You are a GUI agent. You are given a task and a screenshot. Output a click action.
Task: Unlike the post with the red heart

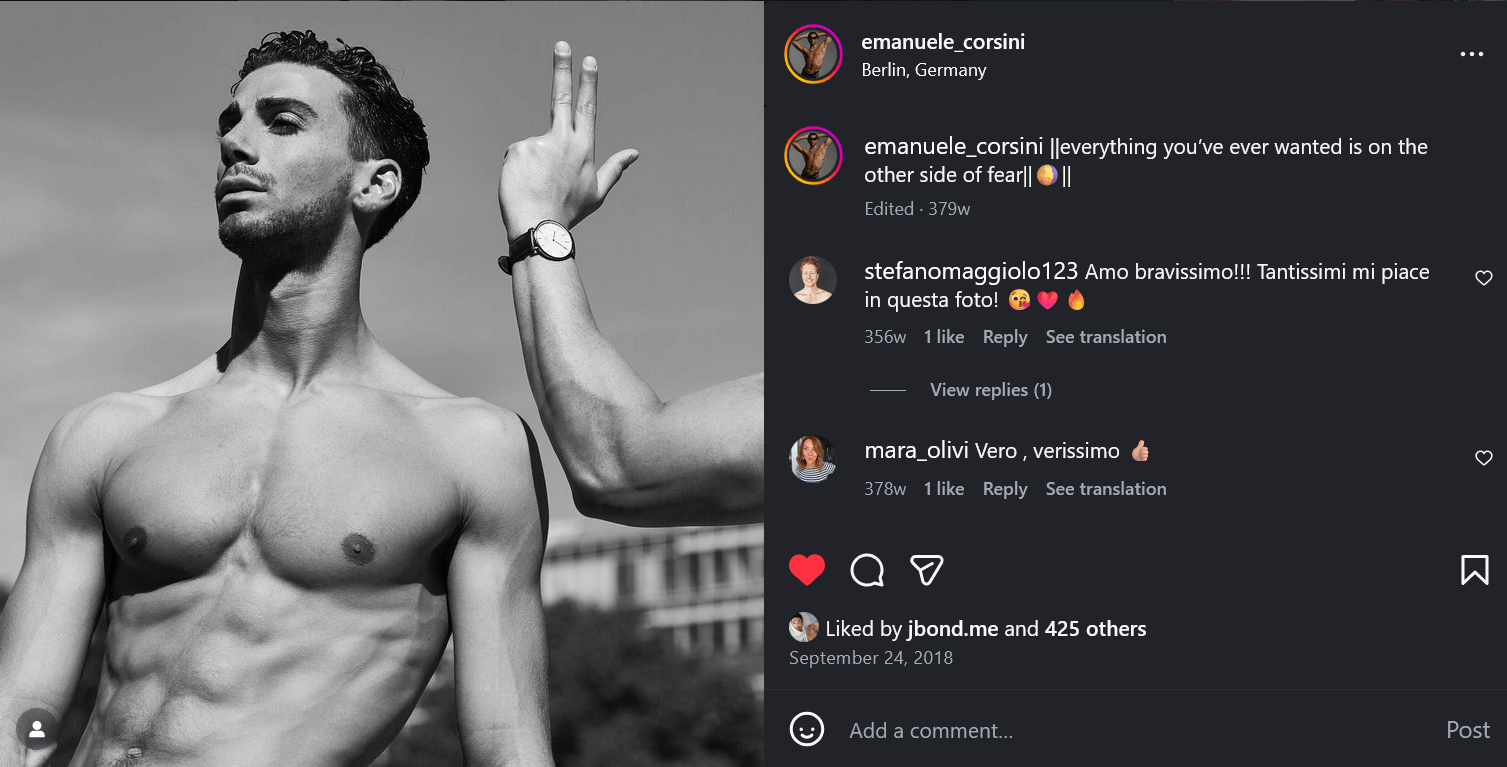(x=807, y=570)
